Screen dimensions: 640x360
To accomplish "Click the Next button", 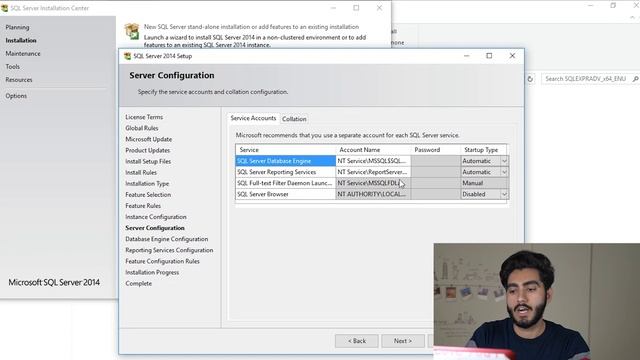I will [403, 341].
